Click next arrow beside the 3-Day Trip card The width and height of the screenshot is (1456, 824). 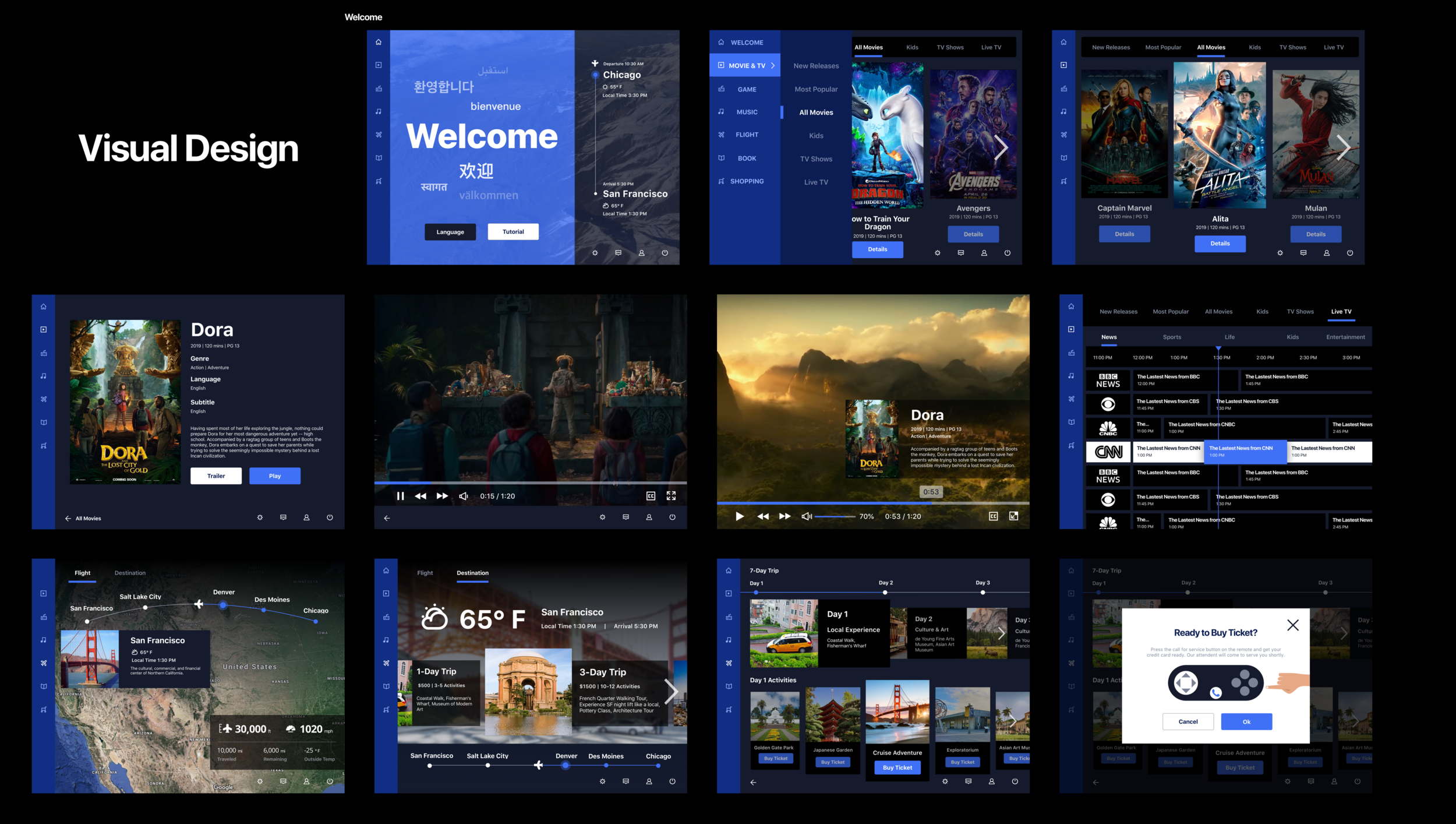click(x=671, y=692)
